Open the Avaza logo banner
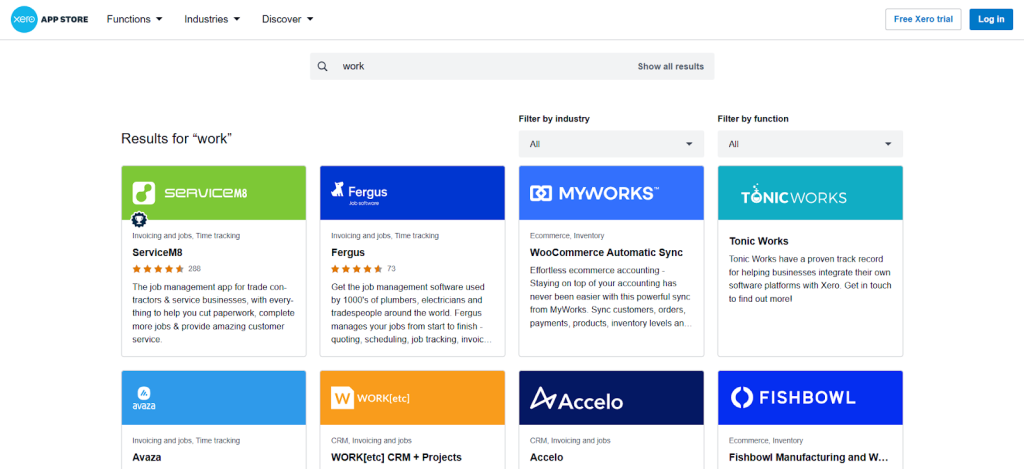The height and width of the screenshot is (469, 1024). 214,398
